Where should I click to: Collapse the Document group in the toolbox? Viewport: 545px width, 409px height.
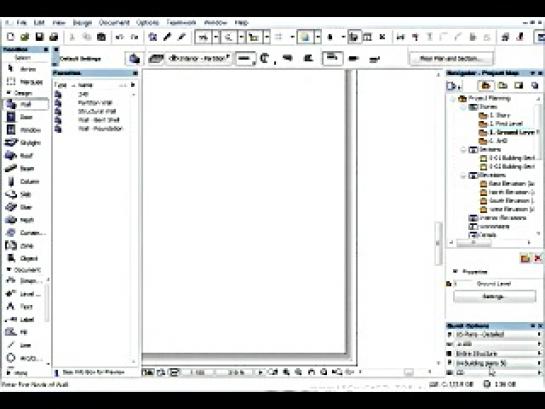tap(8, 270)
